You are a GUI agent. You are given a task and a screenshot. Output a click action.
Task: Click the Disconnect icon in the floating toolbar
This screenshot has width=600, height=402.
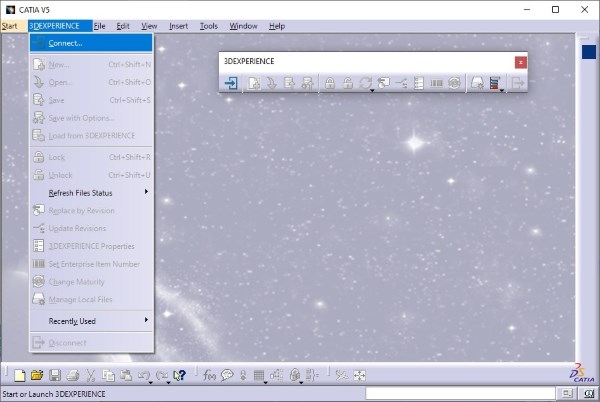point(518,83)
